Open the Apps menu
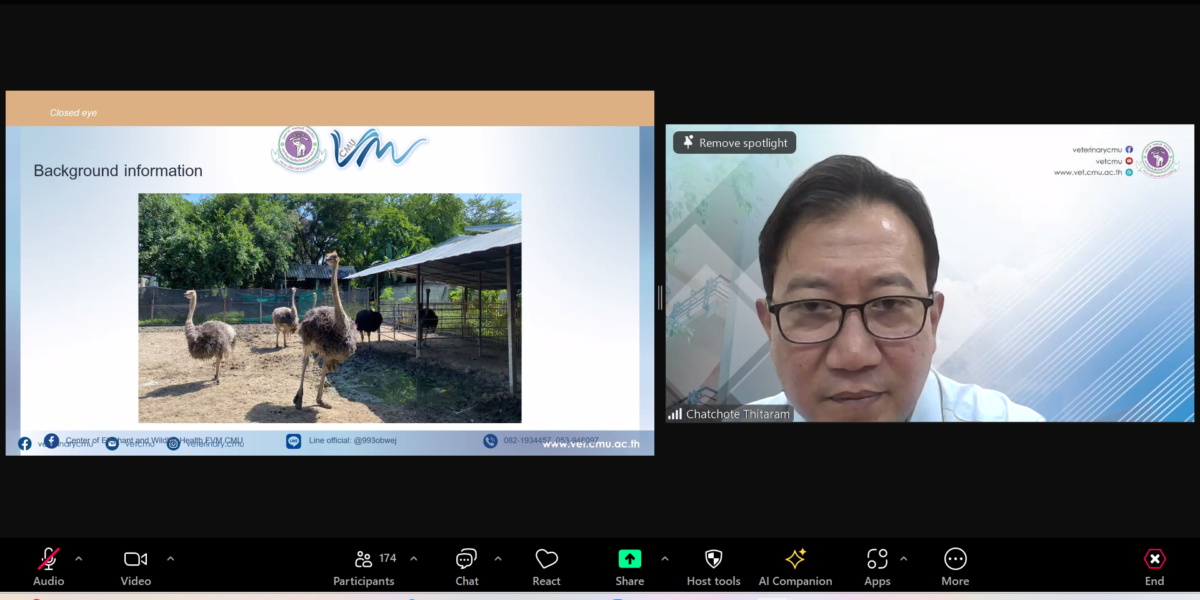Viewport: 1200px width, 600px height. click(877, 566)
